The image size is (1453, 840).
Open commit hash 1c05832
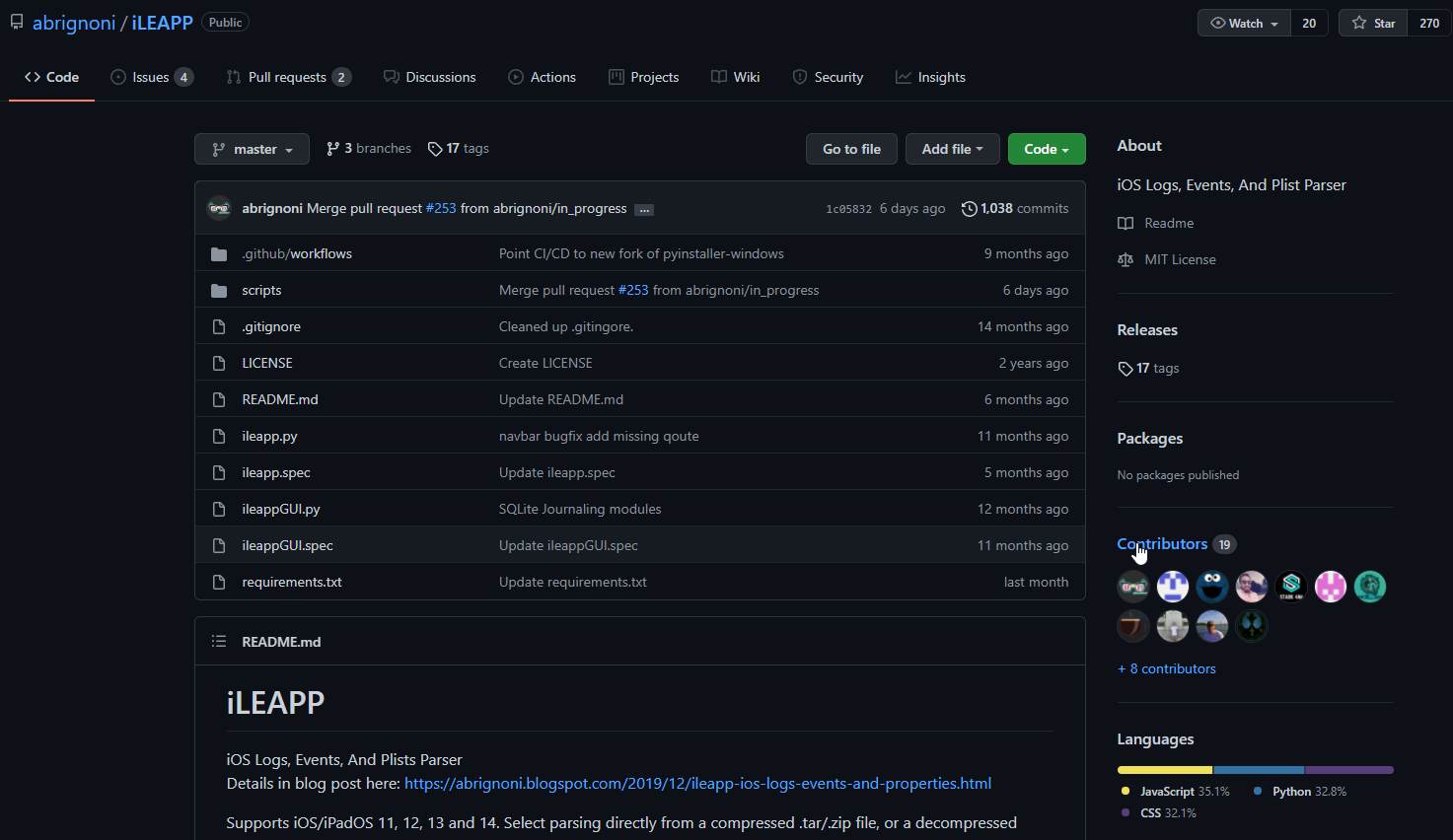point(848,209)
